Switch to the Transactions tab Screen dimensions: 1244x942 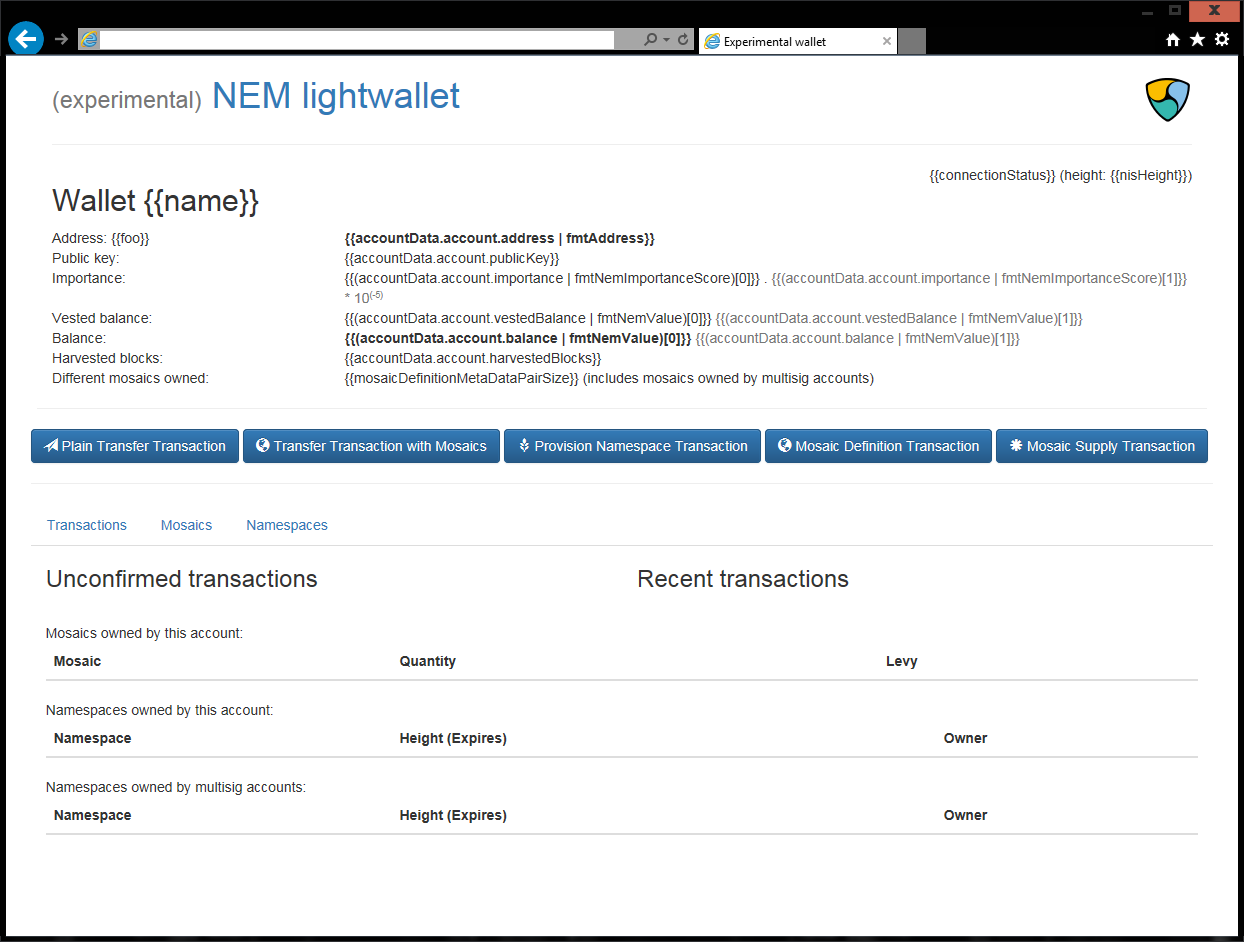[87, 525]
